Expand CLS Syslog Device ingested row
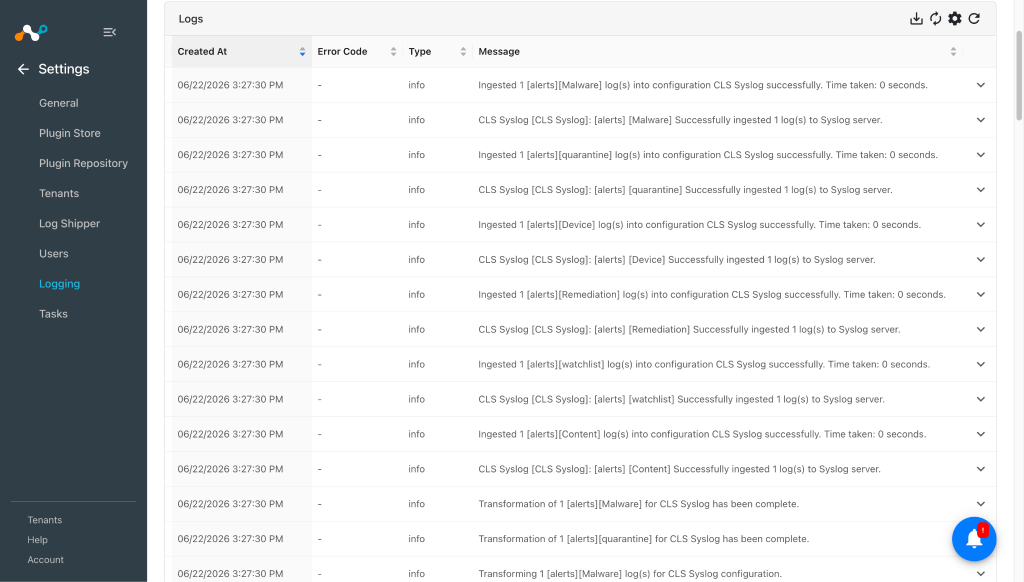 [980, 260]
